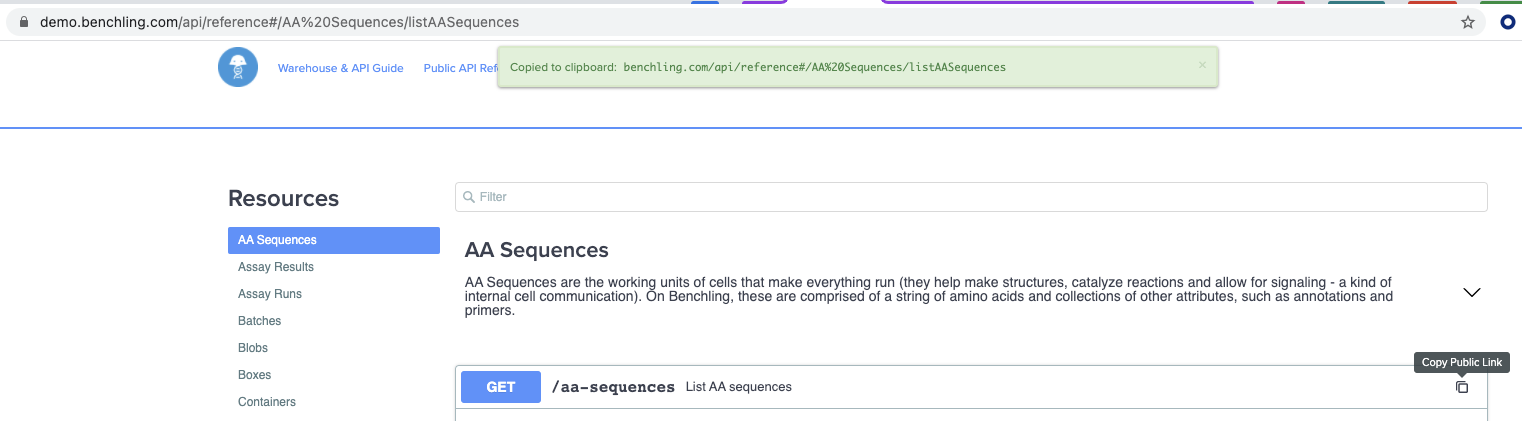The height and width of the screenshot is (421, 1522).
Task: Open the circular browser extension icon
Action: [1508, 22]
